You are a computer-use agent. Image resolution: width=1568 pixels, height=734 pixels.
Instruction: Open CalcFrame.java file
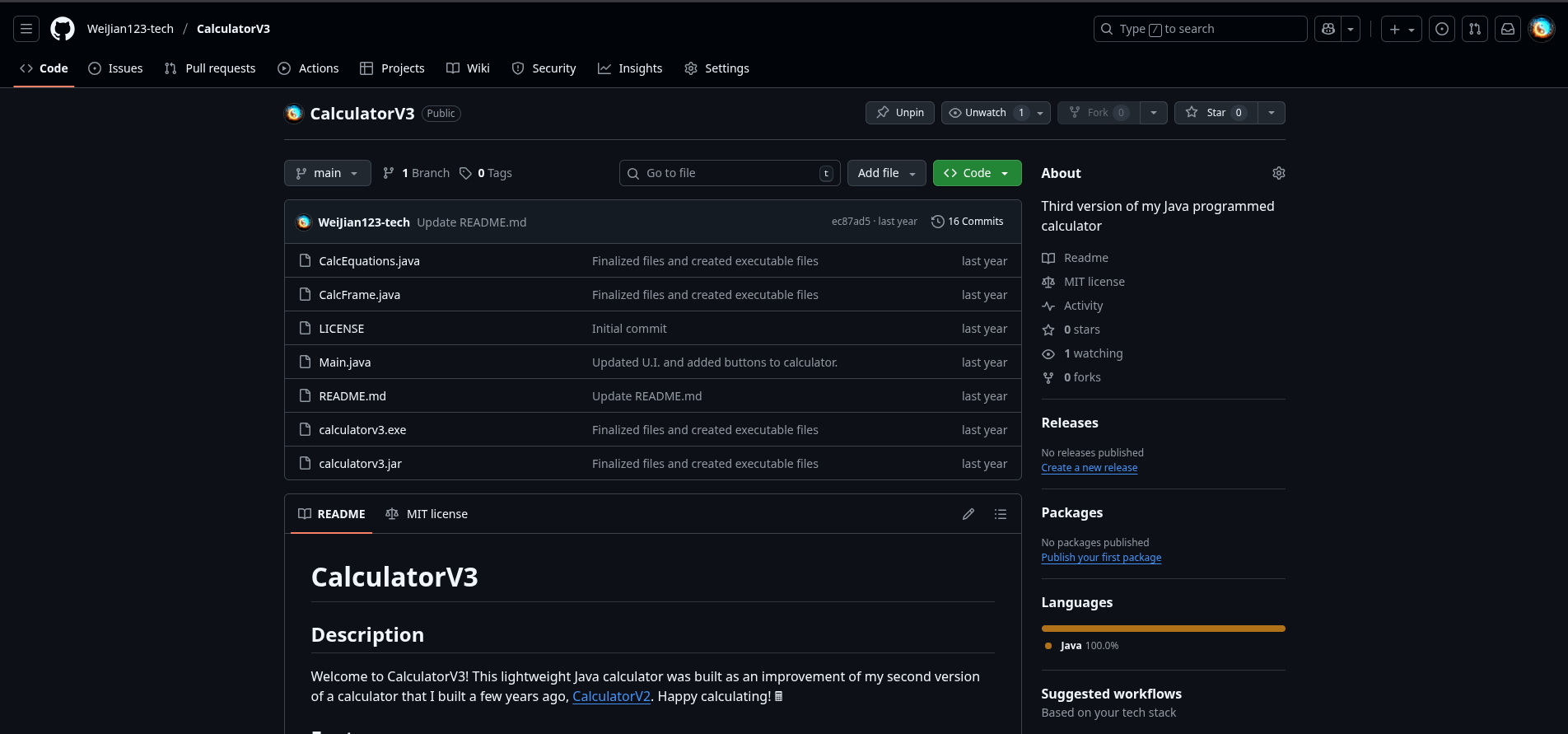point(359,295)
